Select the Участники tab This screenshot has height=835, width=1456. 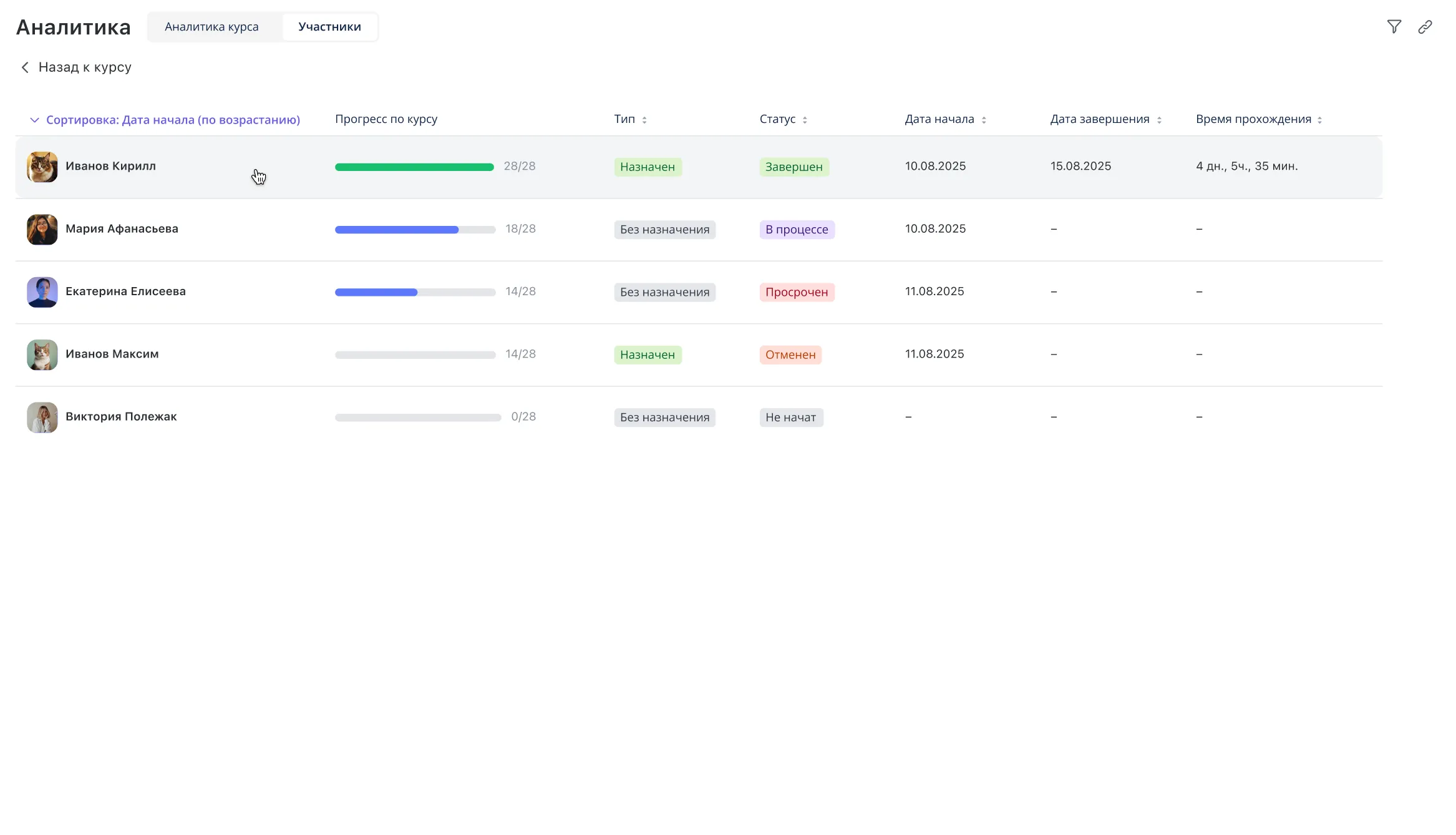click(329, 27)
